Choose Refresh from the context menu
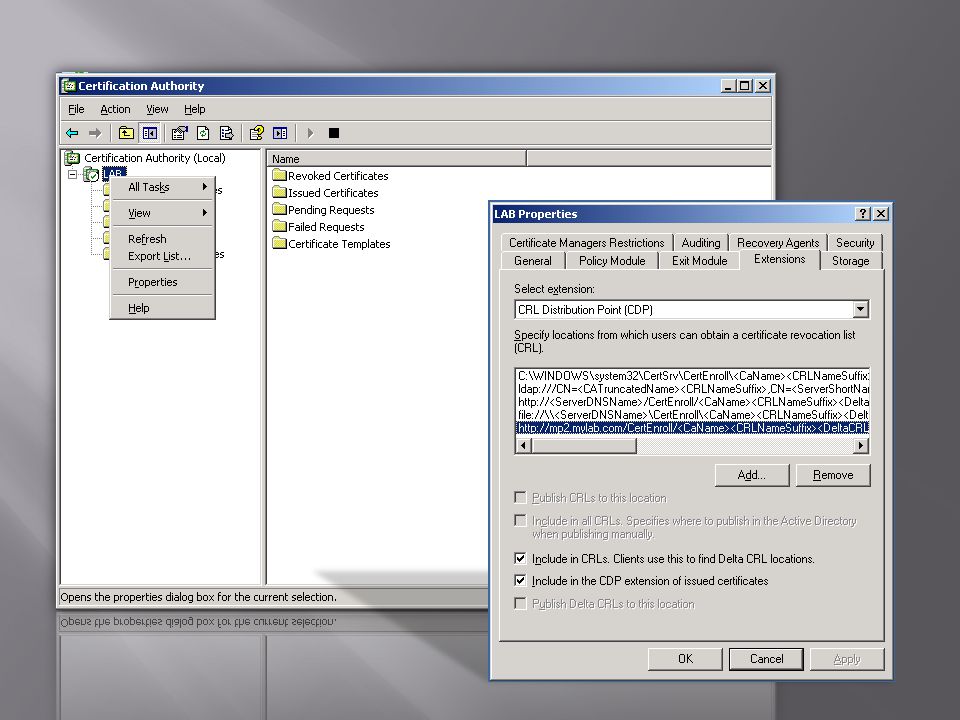 [x=162, y=239]
